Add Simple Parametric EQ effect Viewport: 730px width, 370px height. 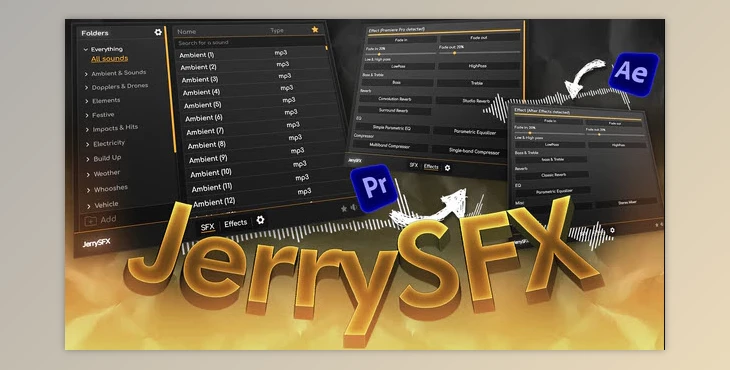pyautogui.click(x=392, y=128)
